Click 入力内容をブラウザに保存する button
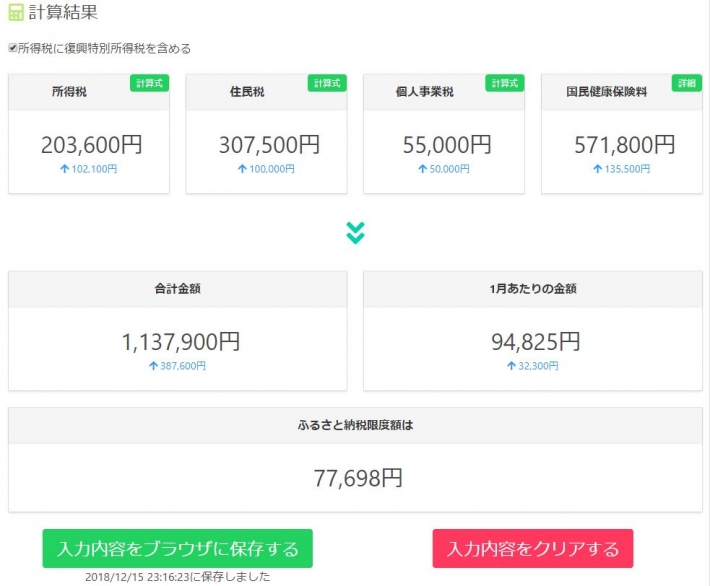This screenshot has width=710, height=586. tap(178, 548)
